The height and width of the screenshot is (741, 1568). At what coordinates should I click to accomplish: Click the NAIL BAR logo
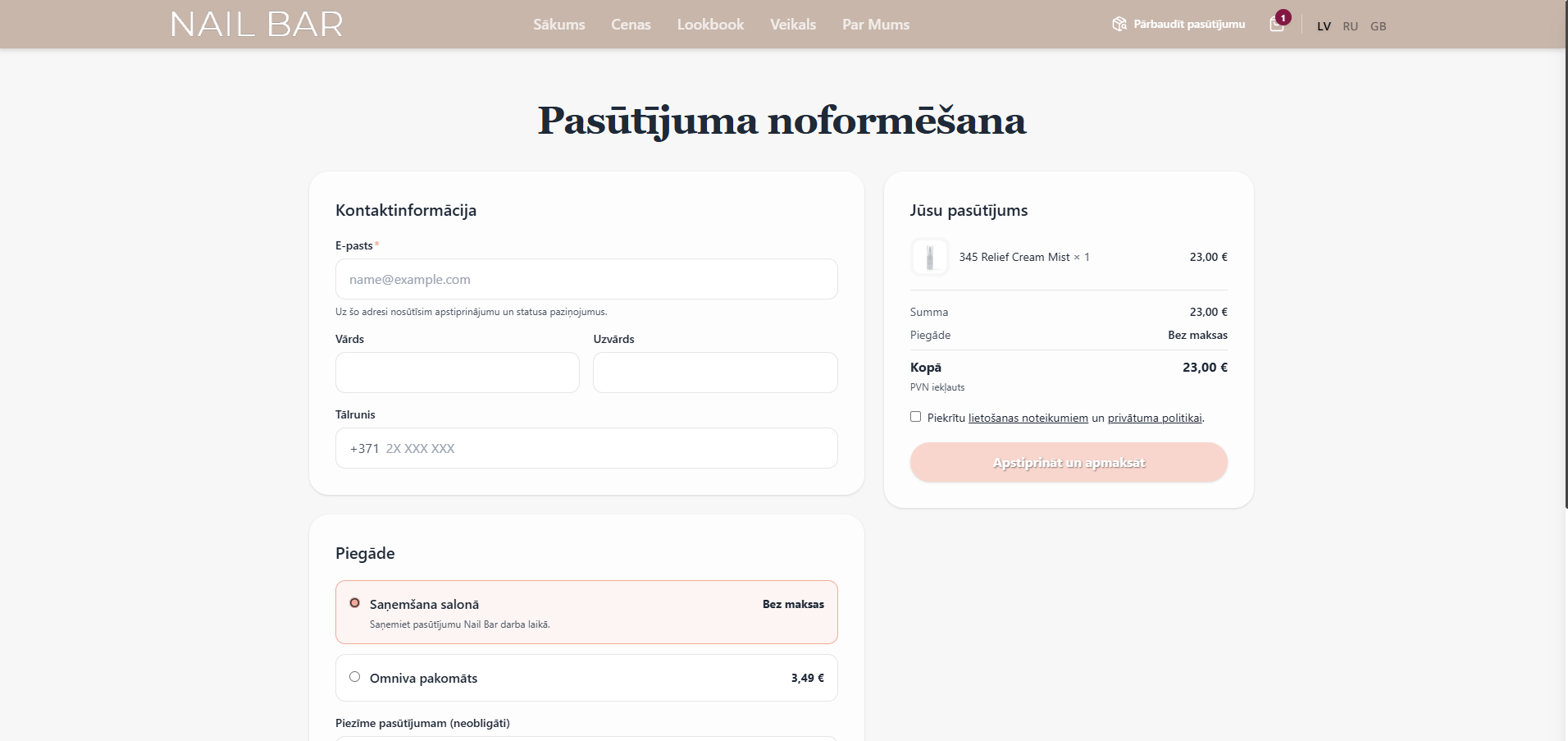click(x=257, y=25)
